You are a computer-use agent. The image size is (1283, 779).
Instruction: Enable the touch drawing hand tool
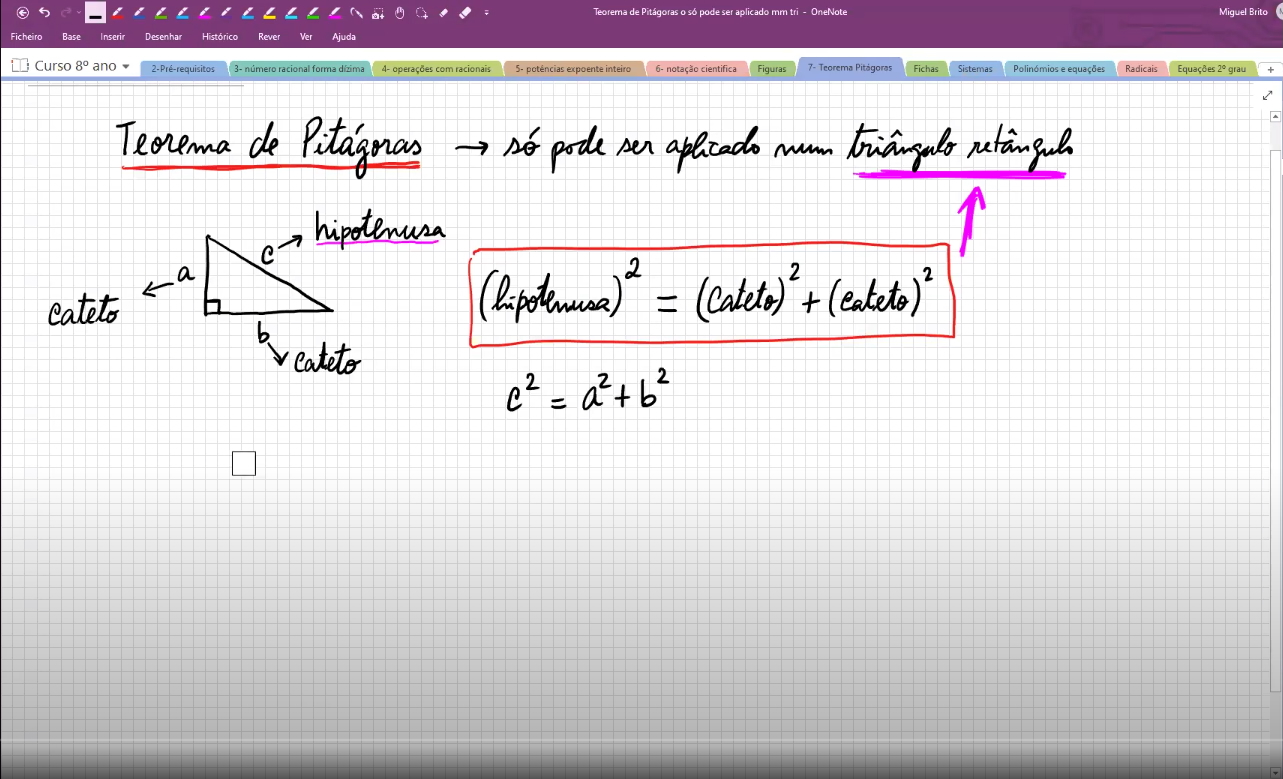point(400,13)
